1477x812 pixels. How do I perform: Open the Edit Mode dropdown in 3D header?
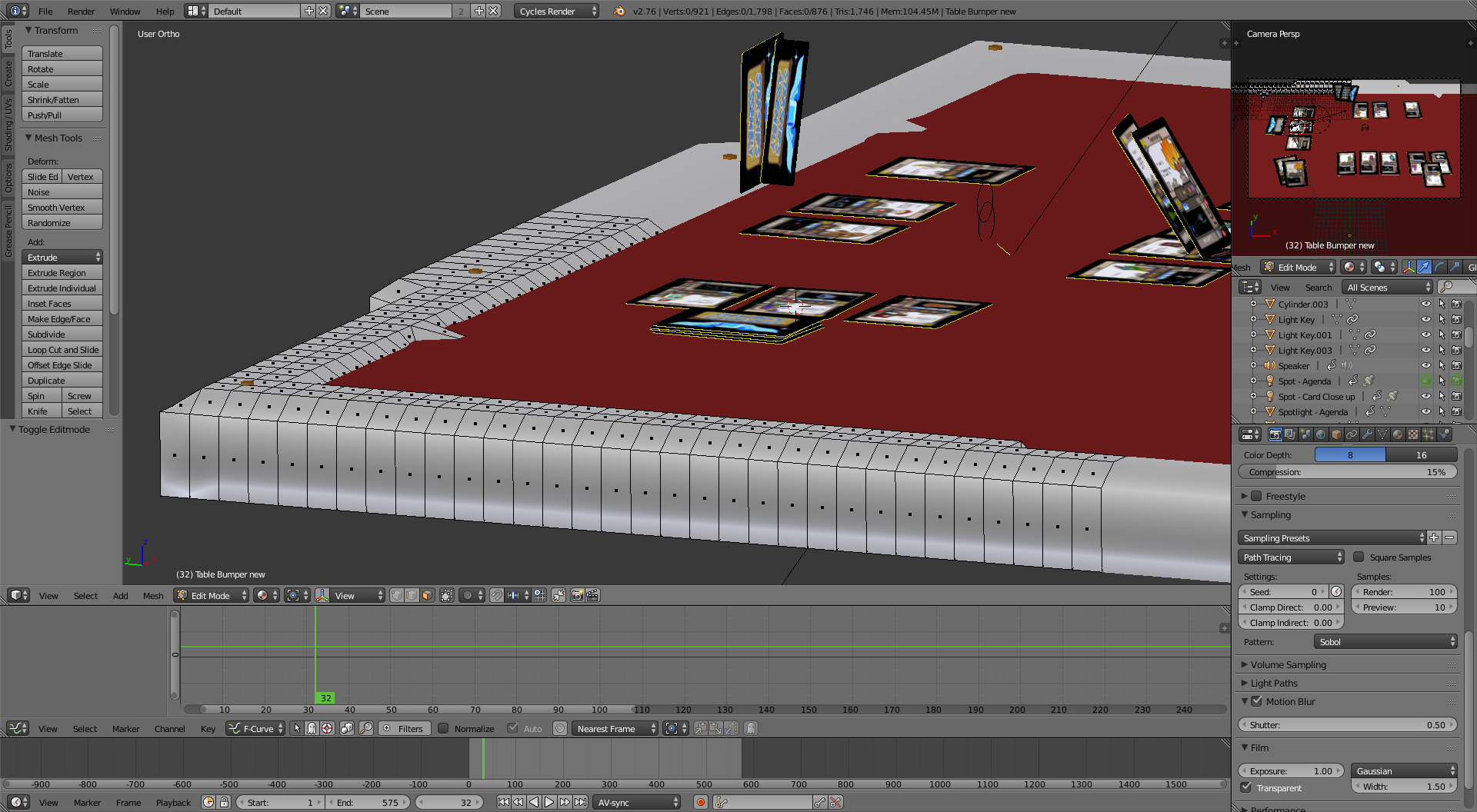click(212, 595)
